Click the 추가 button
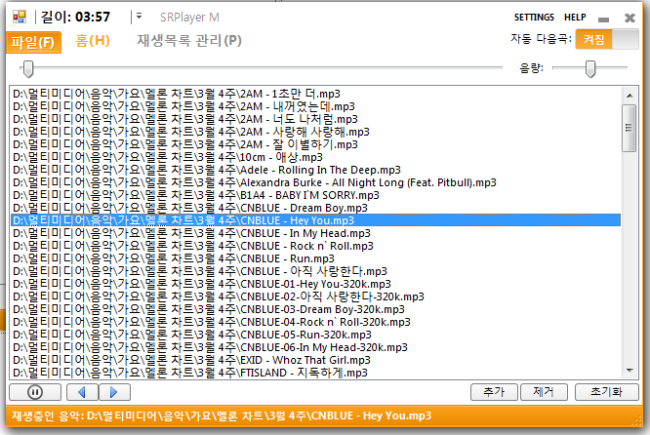Viewport: 650px width, 435px height. point(494,392)
